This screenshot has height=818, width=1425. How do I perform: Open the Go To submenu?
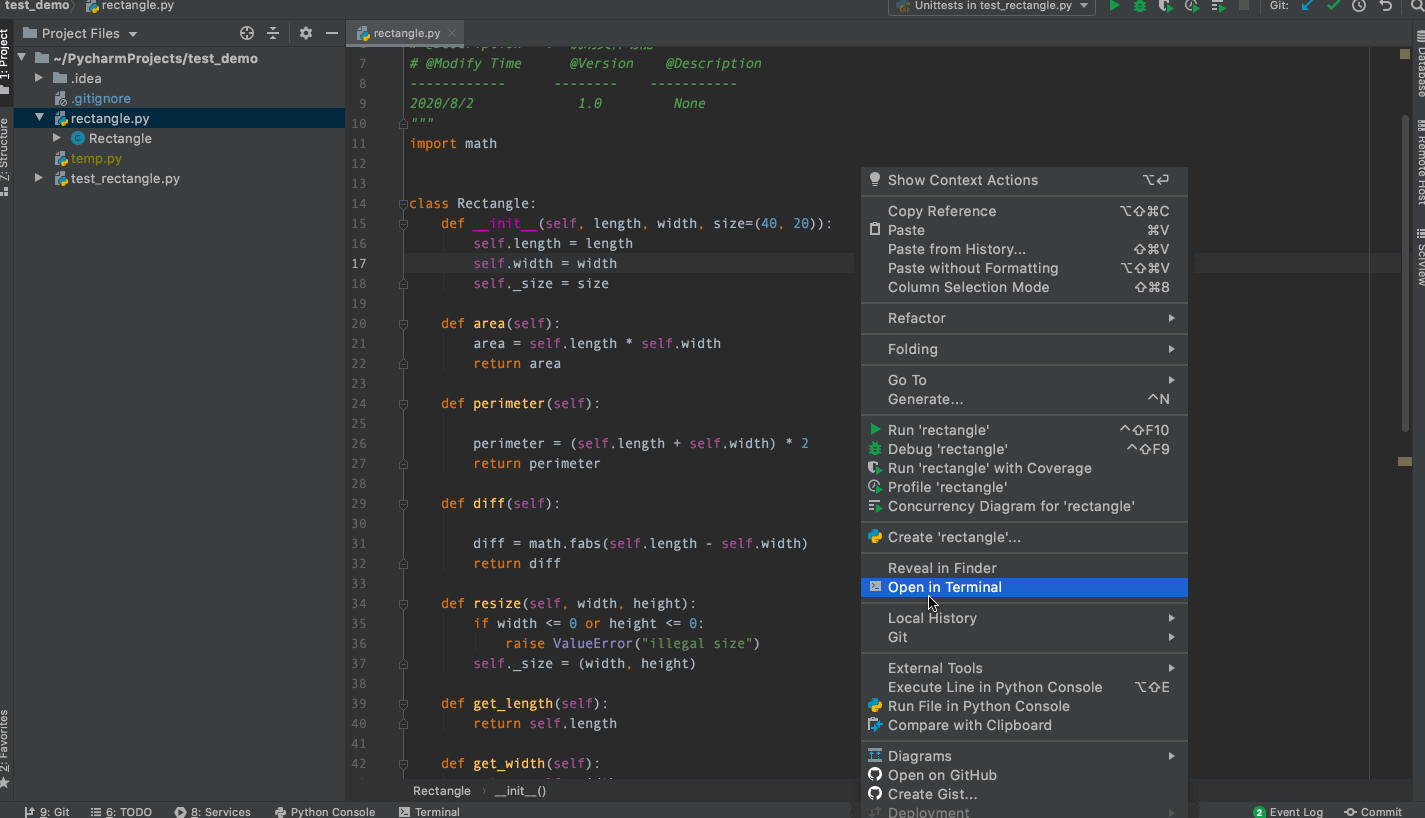(1024, 380)
